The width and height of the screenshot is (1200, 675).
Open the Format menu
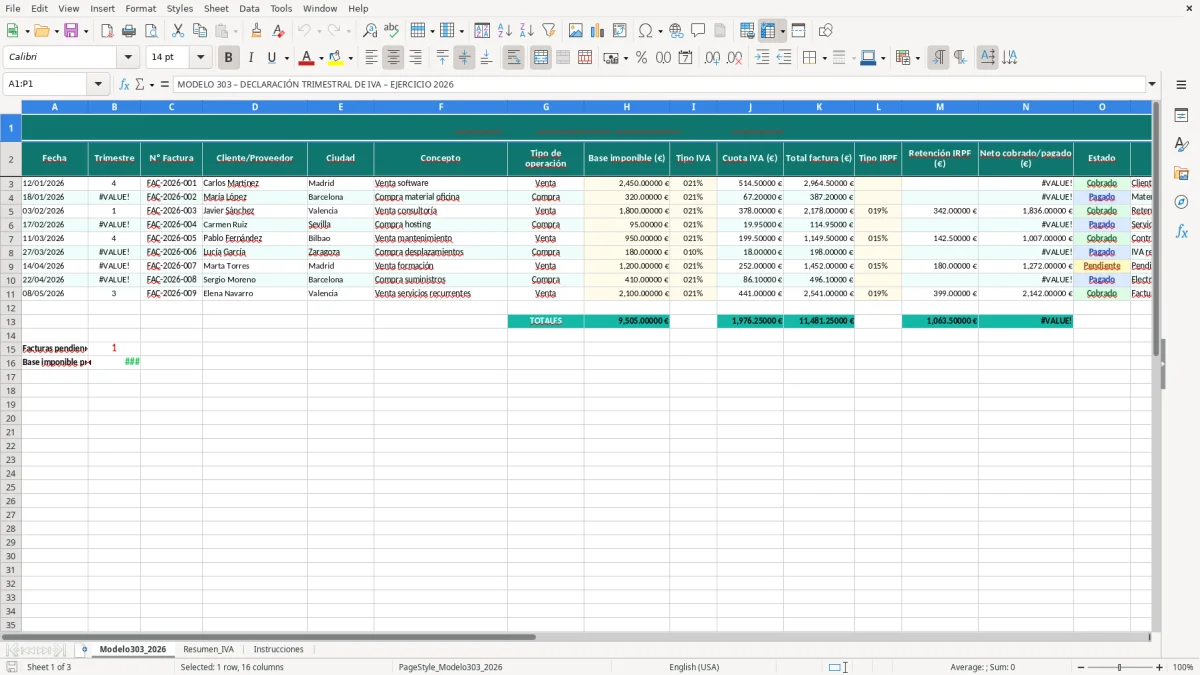point(140,8)
